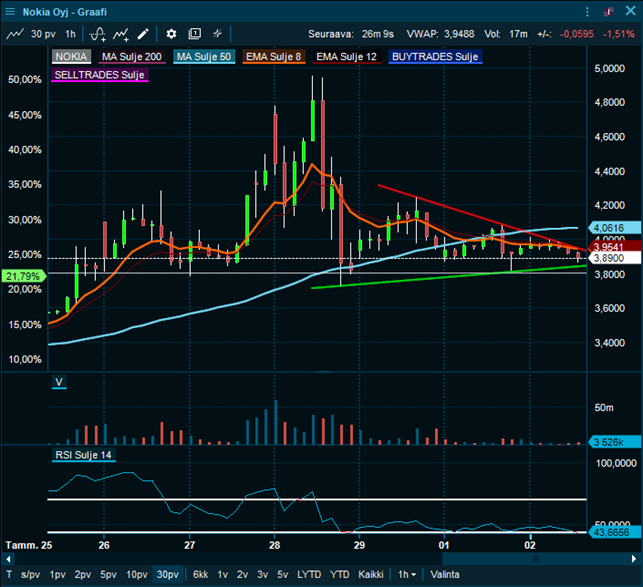Toggle the BUYTRADES Sulje indicator label
Image resolution: width=643 pixels, height=587 pixels.
click(435, 57)
